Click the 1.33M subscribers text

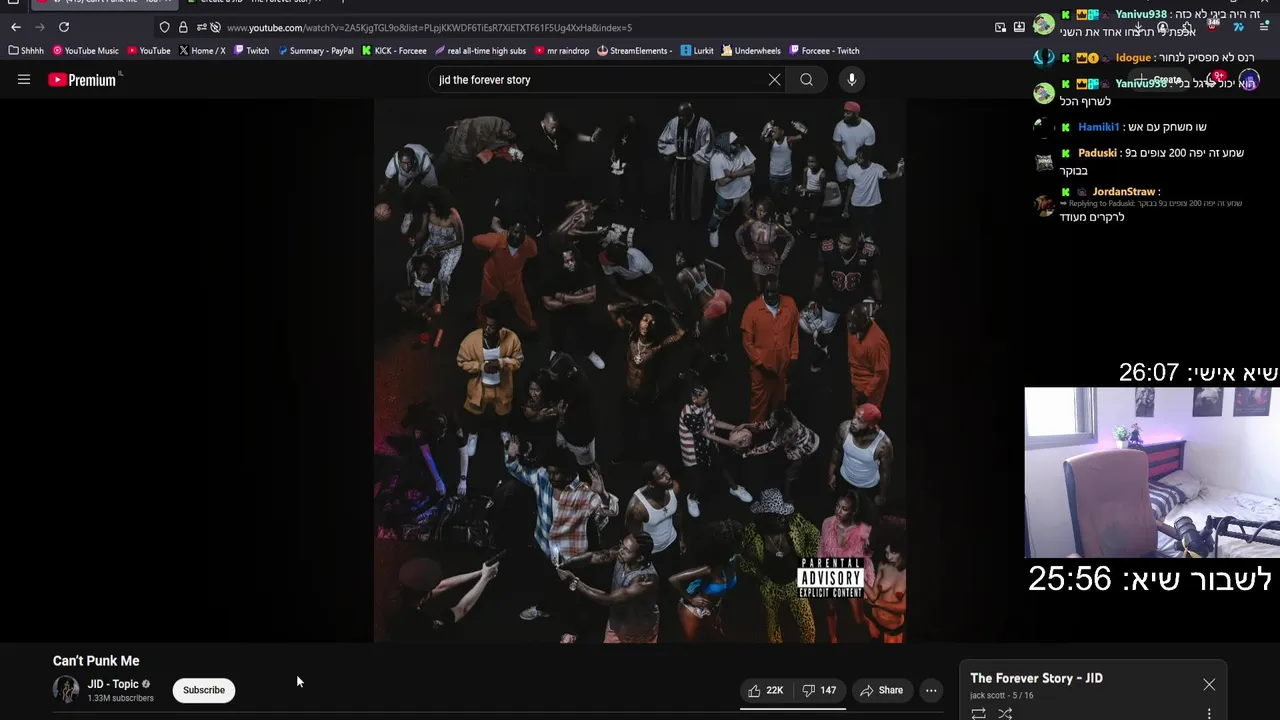[121, 698]
